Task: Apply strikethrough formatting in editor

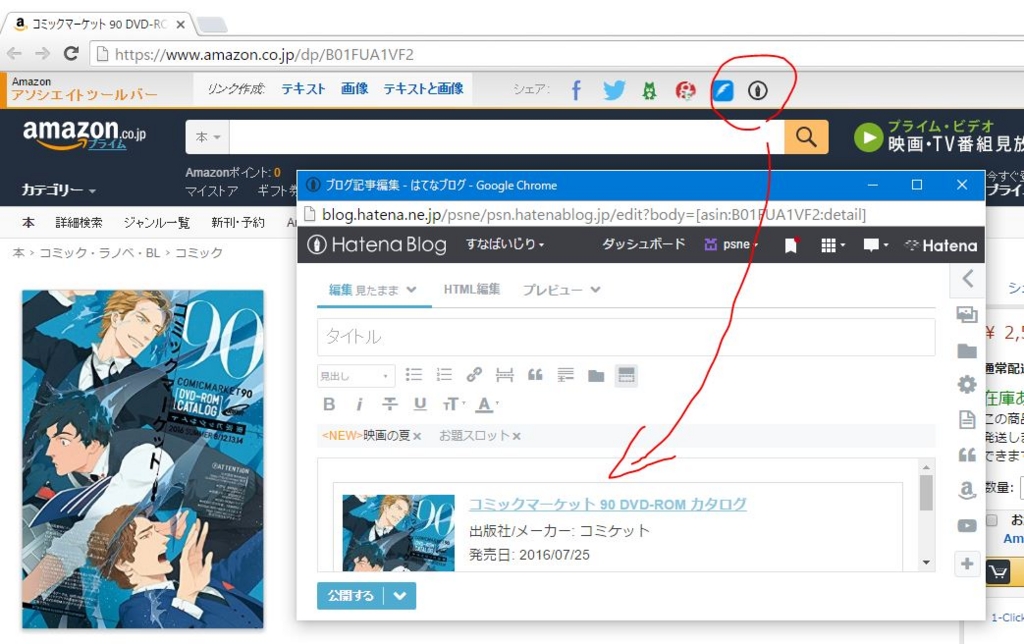Action: pyautogui.click(x=389, y=404)
